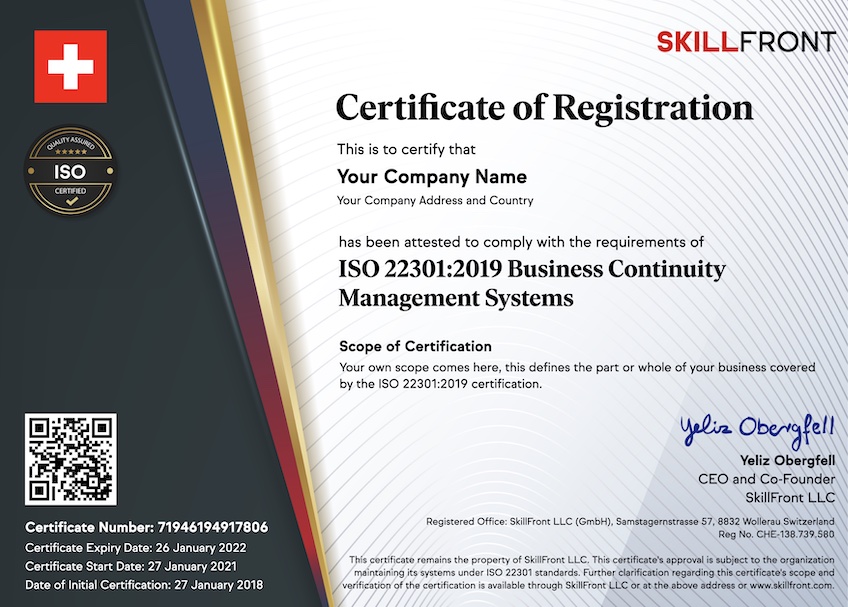The width and height of the screenshot is (848, 607).
Task: Click 'maintaining its systems under ISO 22301' line
Action: (x=594, y=572)
